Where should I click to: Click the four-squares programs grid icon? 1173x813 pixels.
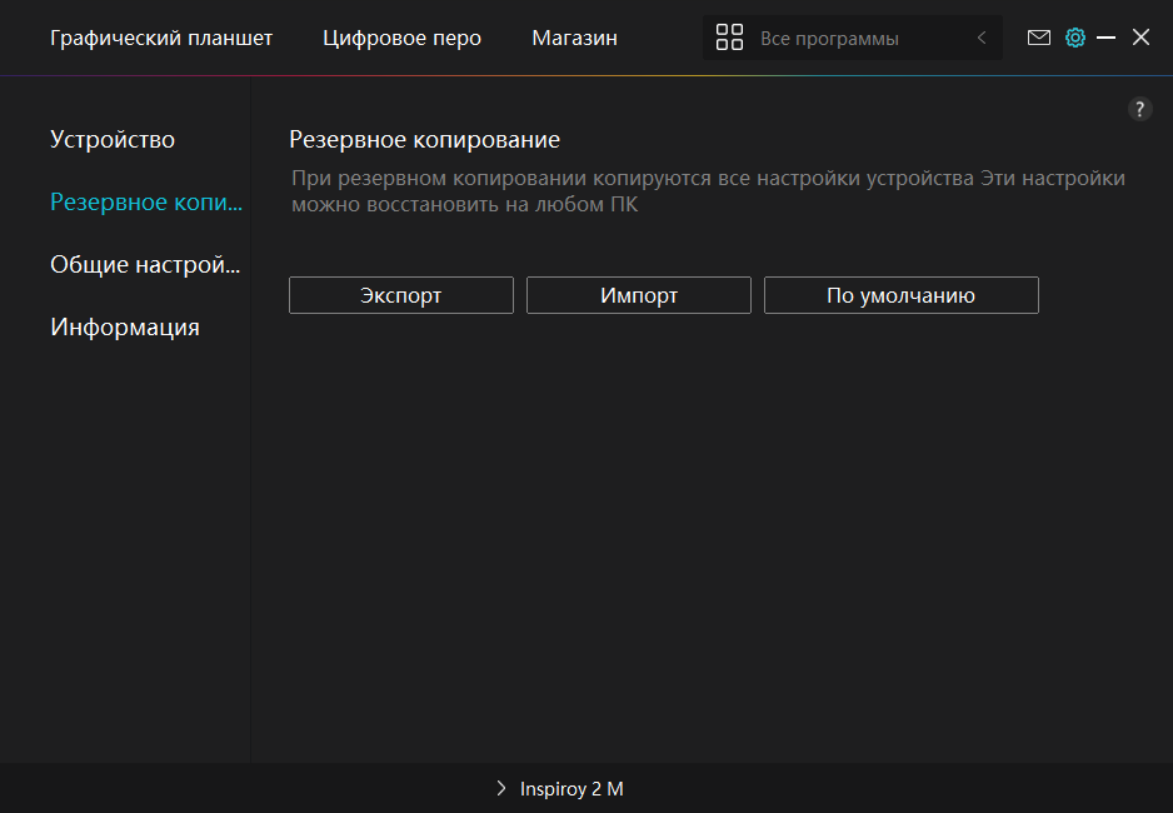730,38
